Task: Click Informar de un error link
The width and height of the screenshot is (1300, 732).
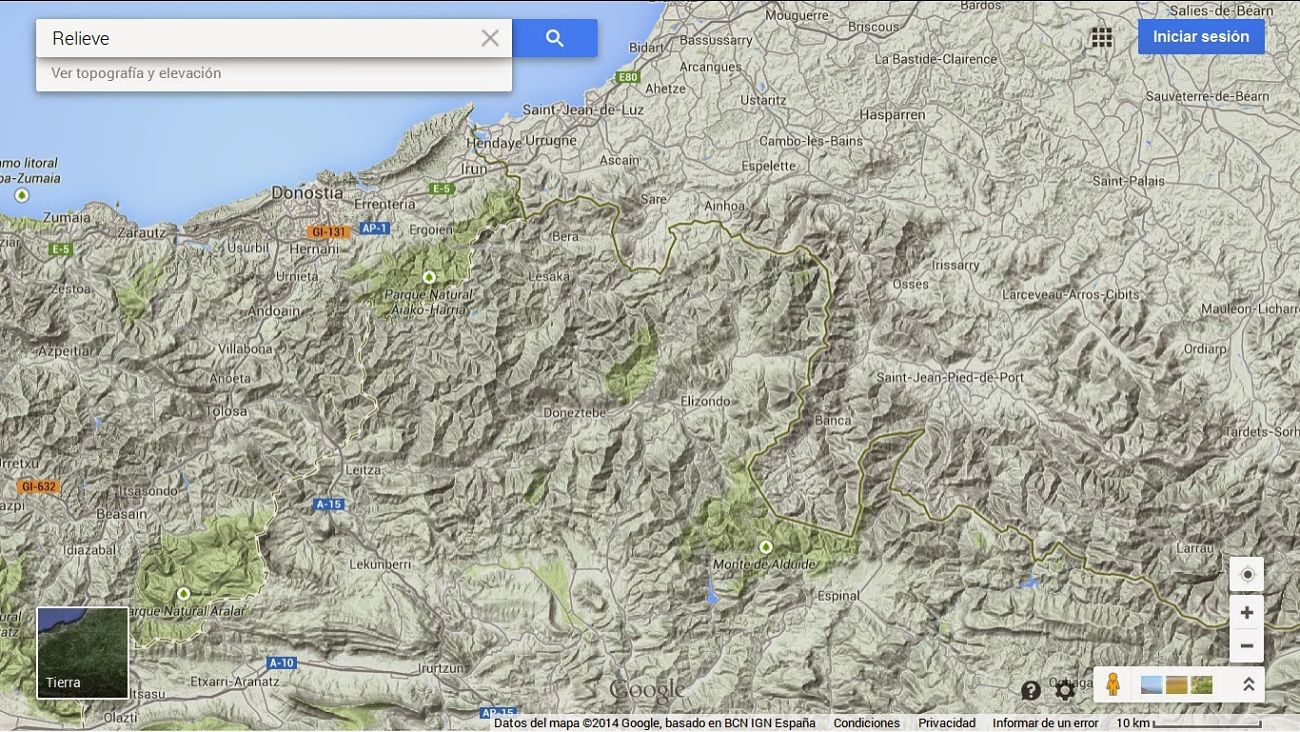Action: (x=1045, y=723)
